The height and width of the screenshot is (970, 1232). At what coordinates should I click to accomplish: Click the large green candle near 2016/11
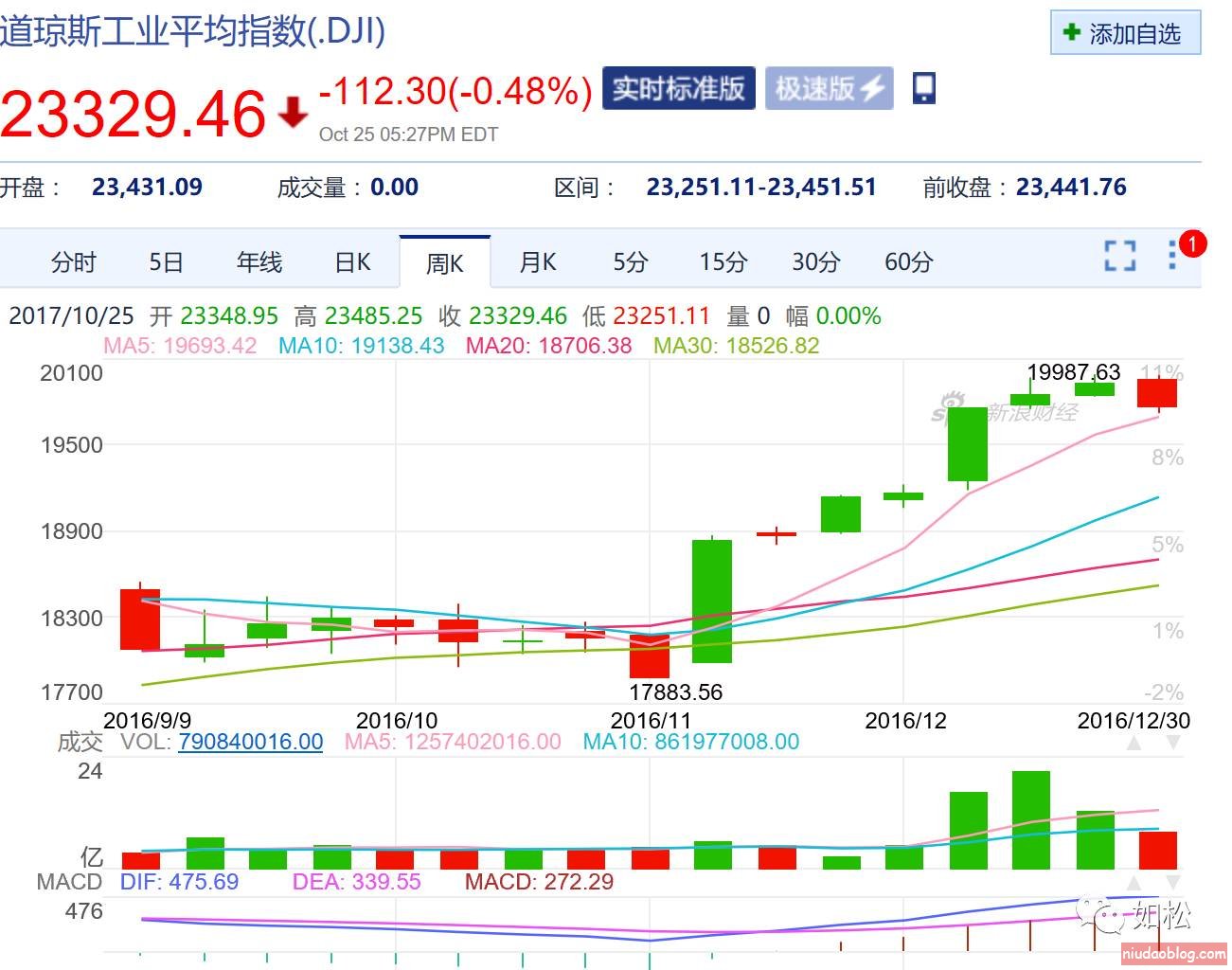pyautogui.click(x=712, y=601)
